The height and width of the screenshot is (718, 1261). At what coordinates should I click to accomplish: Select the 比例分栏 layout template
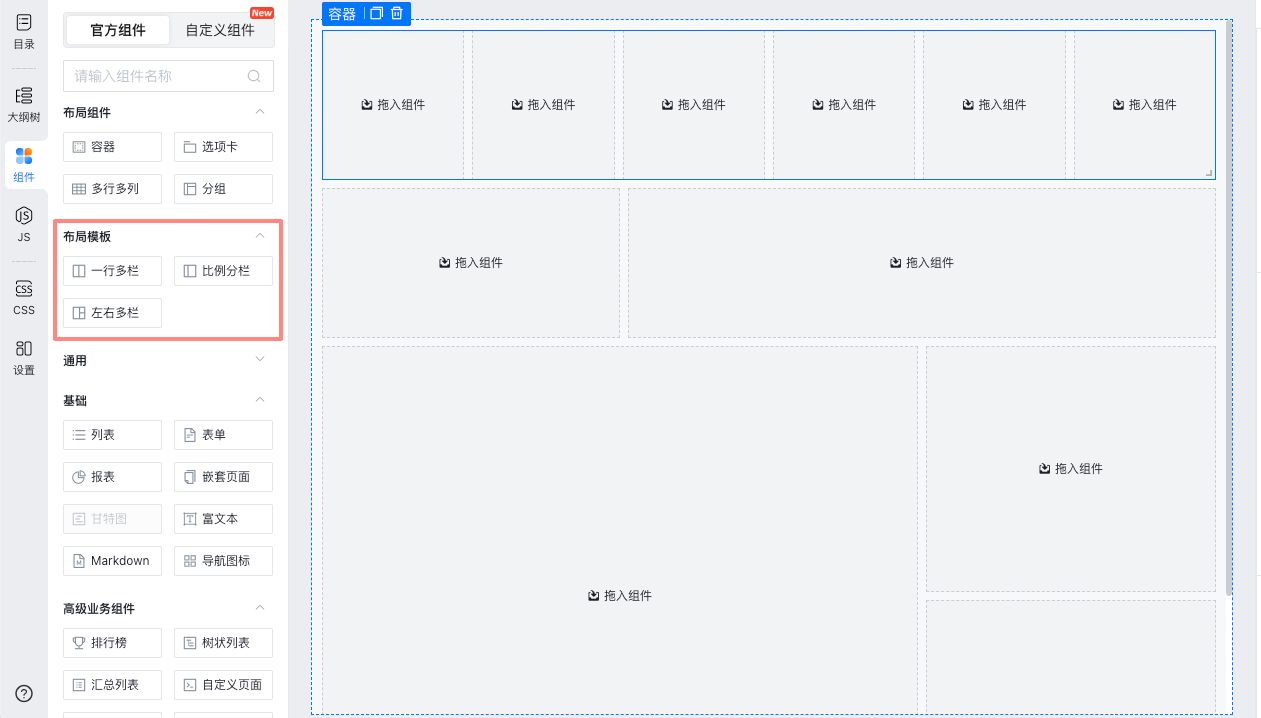223,271
